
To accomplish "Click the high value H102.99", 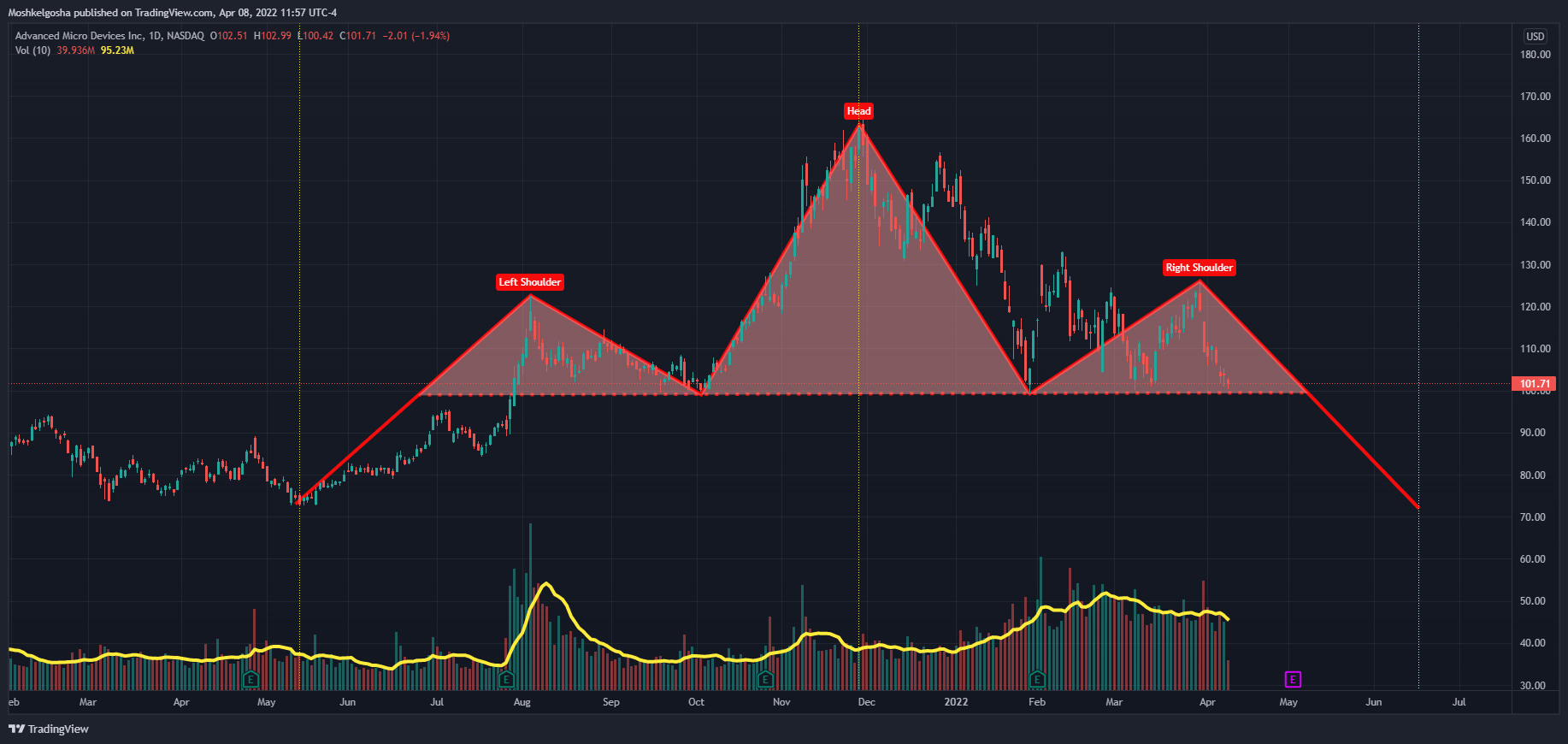I will [273, 36].
